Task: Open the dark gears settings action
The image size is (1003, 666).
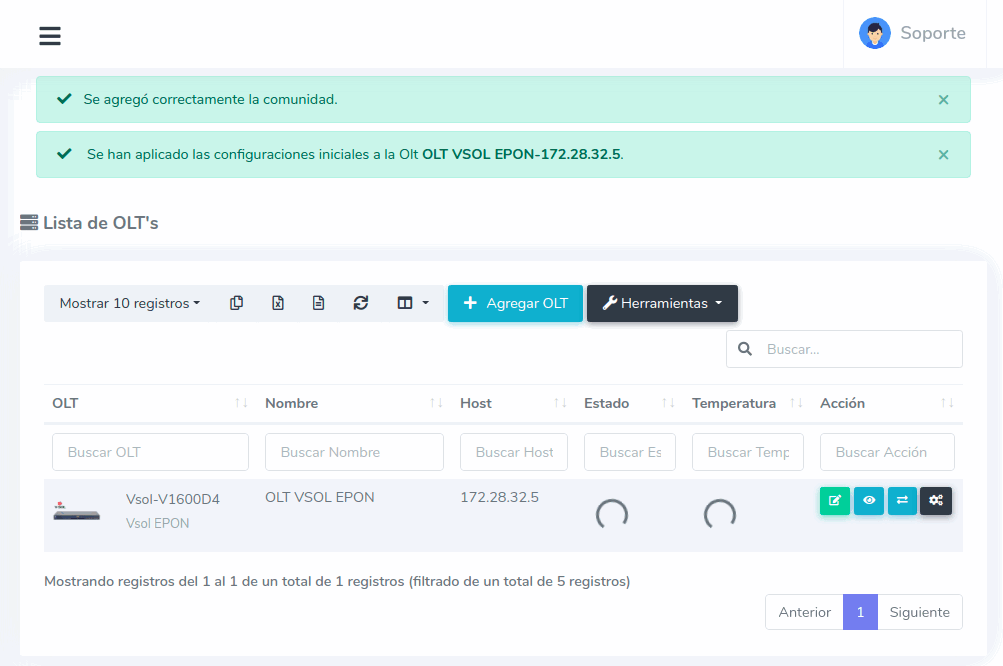Action: click(x=936, y=501)
